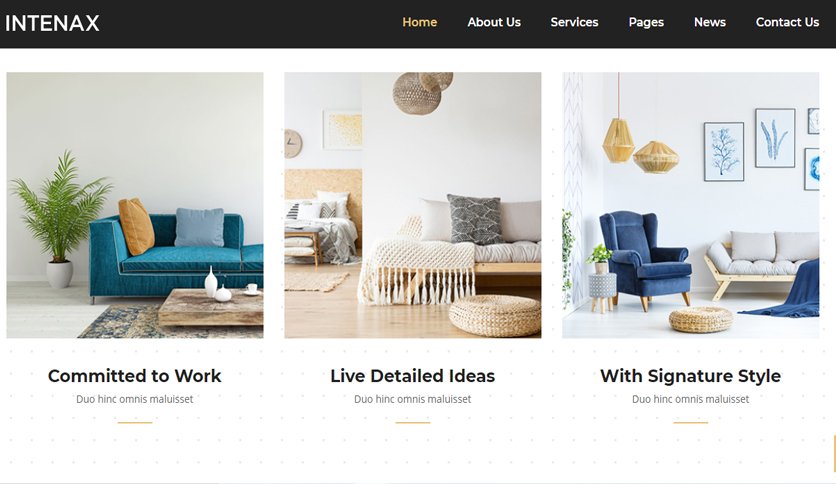Open the Live Detailed Ideas heading

tap(413, 376)
